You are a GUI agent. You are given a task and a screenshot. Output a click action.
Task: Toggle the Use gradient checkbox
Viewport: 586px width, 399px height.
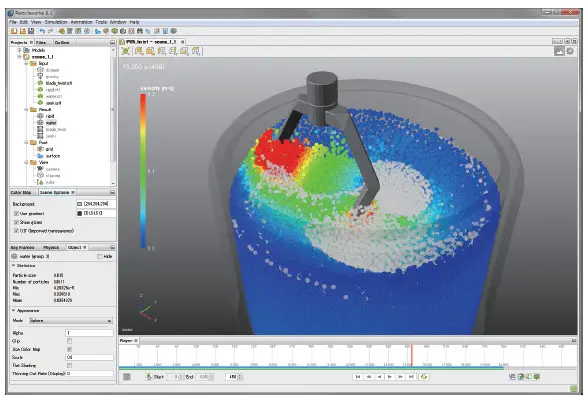16,213
